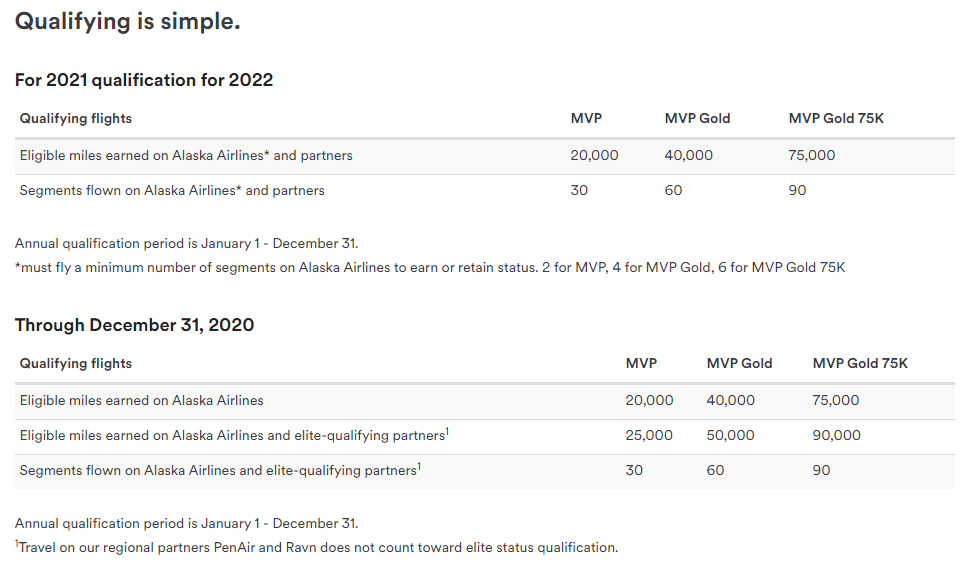Click the minimum segments asterisk footnote text

430,267
